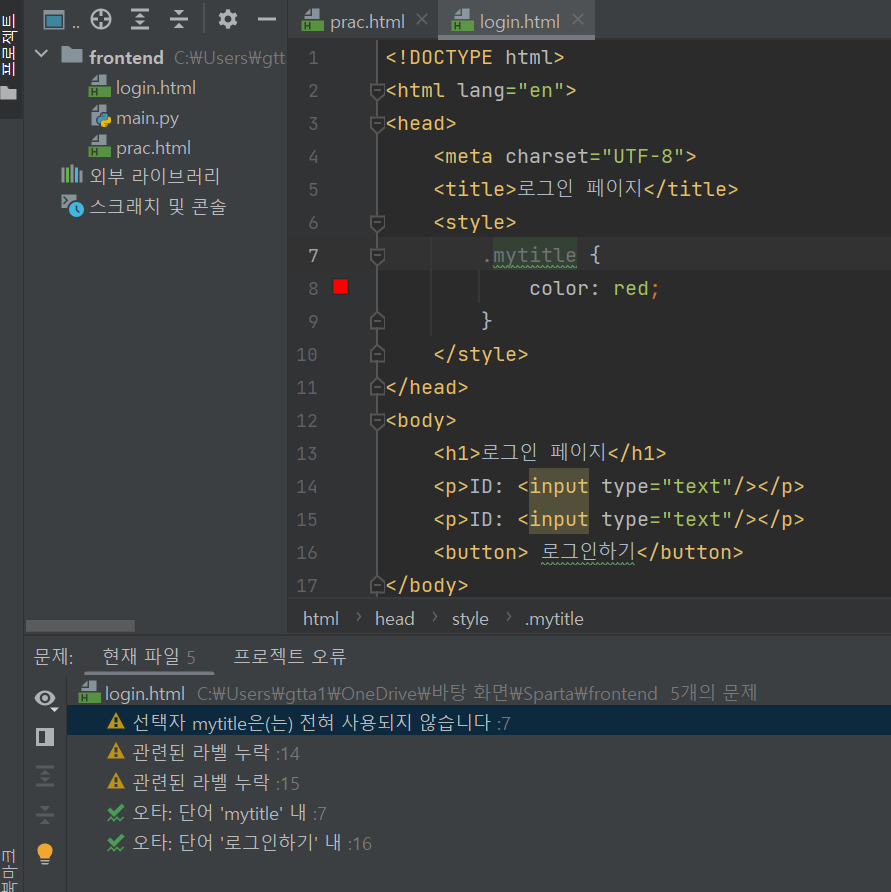Click the folder icon in the left sidebar strip

pyautogui.click(x=9, y=93)
